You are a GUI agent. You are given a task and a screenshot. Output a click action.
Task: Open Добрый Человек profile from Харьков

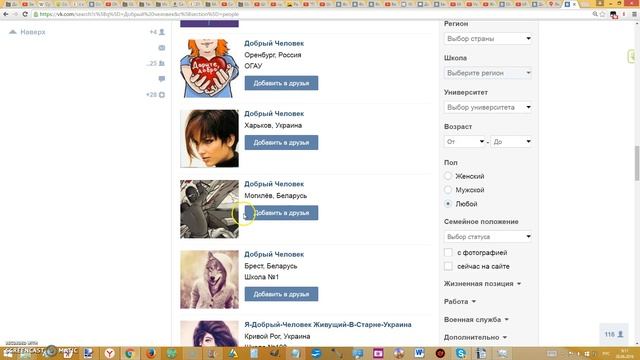274,114
